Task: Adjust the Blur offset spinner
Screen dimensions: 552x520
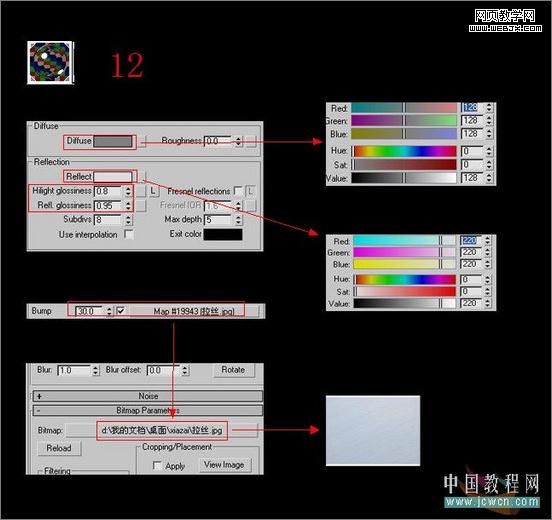Action: [185, 370]
